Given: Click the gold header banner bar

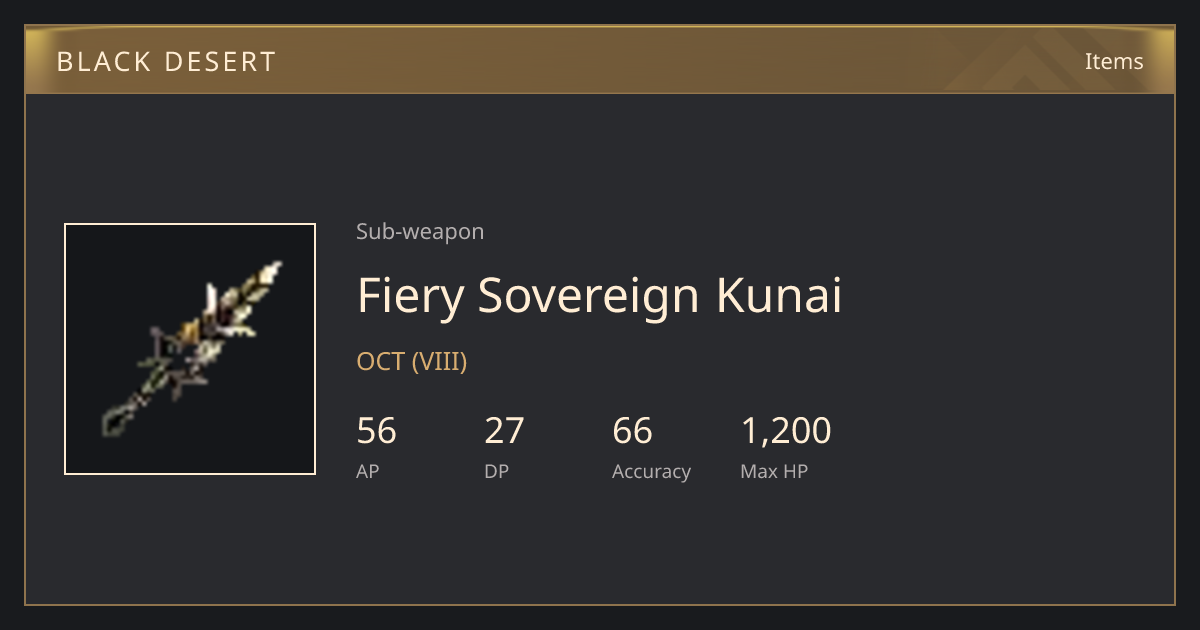Looking at the screenshot, I should 600,61.
